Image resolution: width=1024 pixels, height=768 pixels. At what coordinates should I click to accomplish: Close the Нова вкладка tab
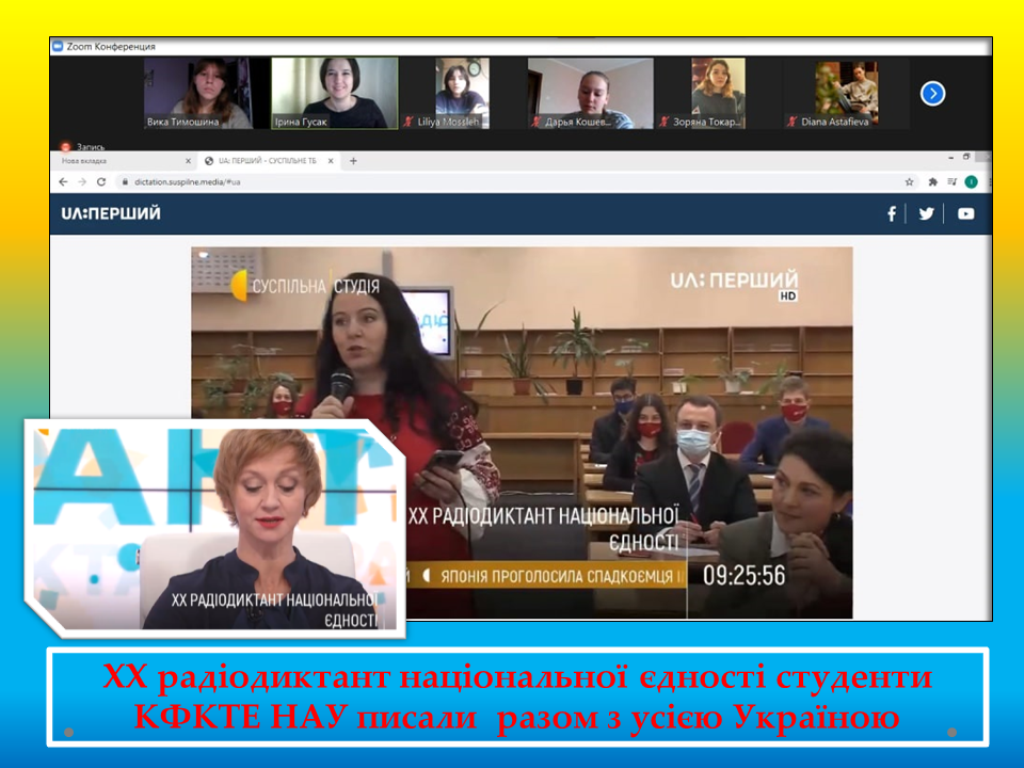(x=188, y=160)
